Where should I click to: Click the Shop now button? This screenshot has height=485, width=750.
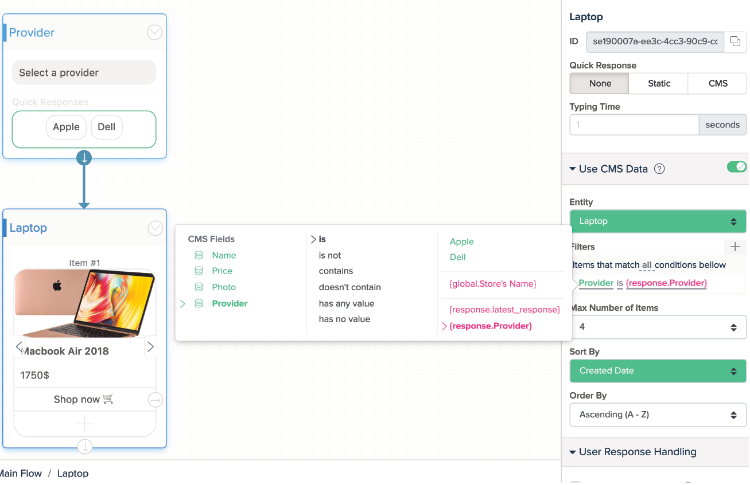pos(83,400)
